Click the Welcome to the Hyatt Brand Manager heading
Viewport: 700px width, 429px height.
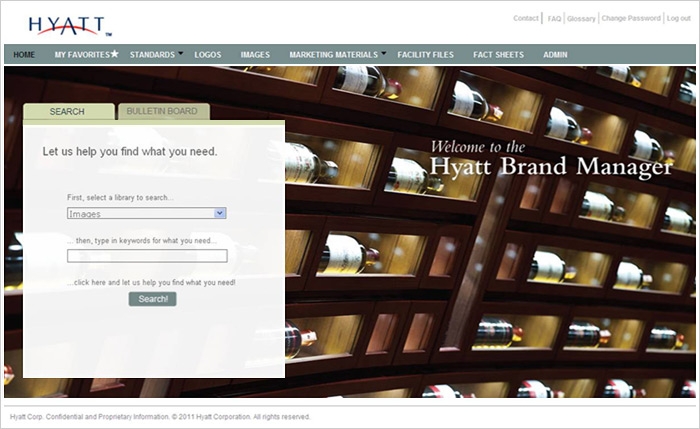[551, 159]
